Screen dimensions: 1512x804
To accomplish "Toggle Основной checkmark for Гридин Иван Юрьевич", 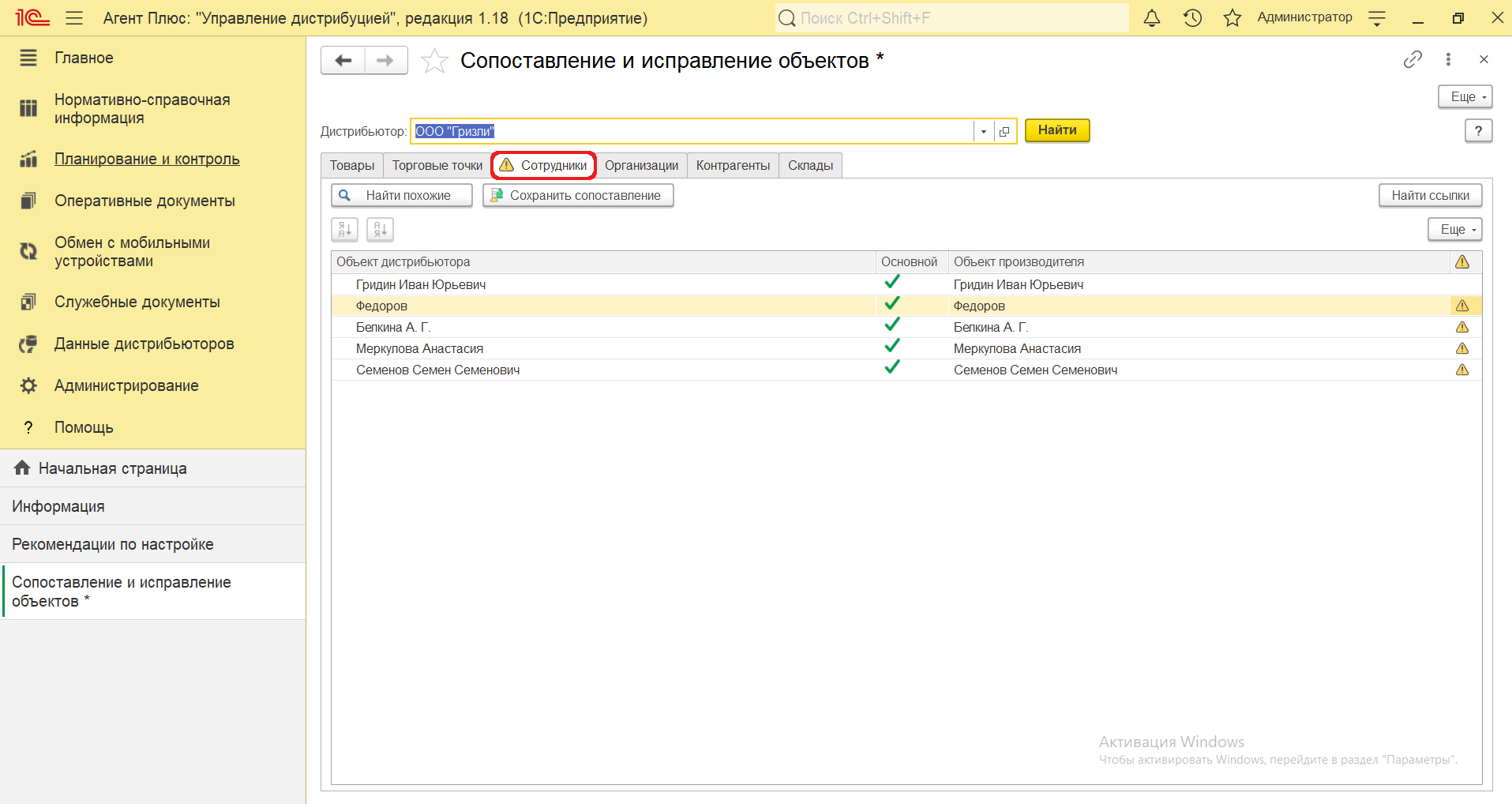I will [892, 282].
